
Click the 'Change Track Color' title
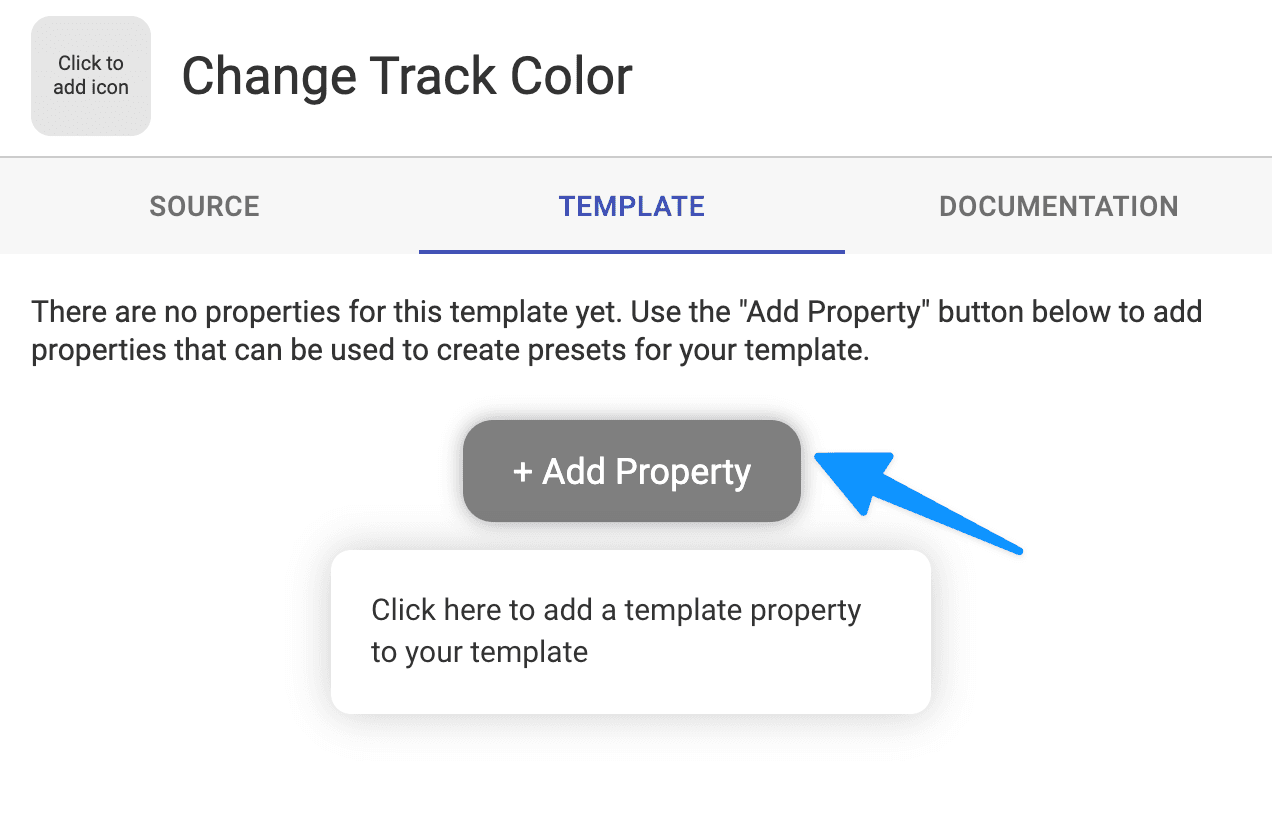pyautogui.click(x=407, y=76)
